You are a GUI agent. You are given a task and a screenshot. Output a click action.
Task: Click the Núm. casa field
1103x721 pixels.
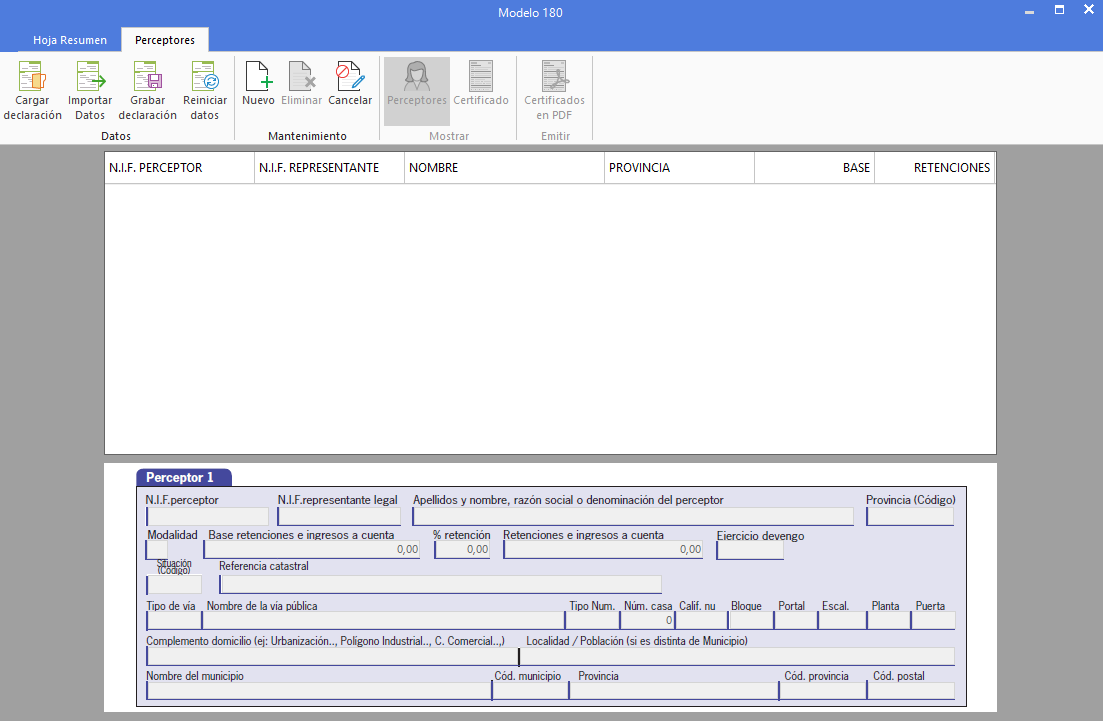[x=646, y=620]
